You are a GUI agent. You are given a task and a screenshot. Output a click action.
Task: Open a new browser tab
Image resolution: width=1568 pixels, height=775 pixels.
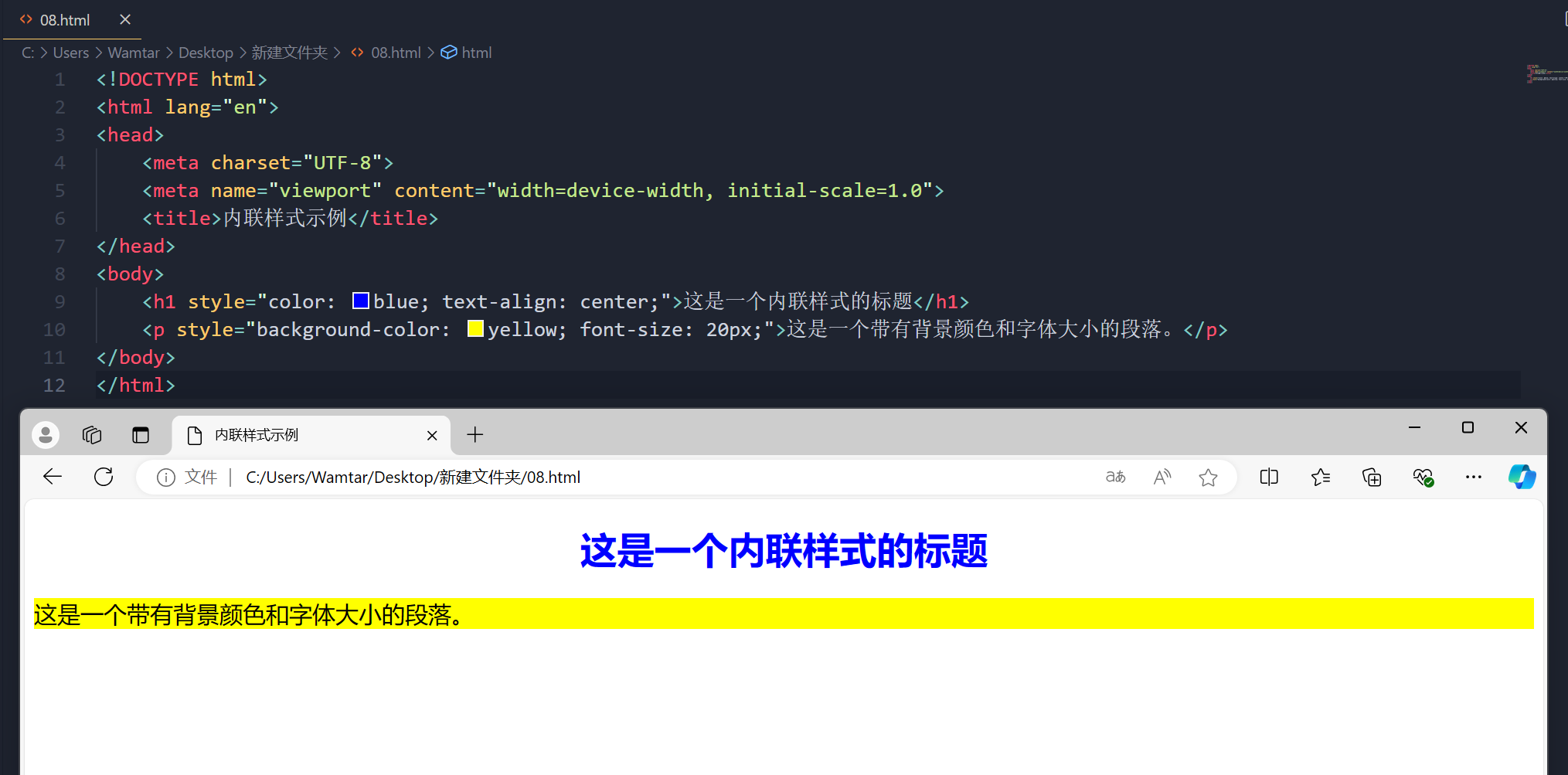tap(474, 434)
